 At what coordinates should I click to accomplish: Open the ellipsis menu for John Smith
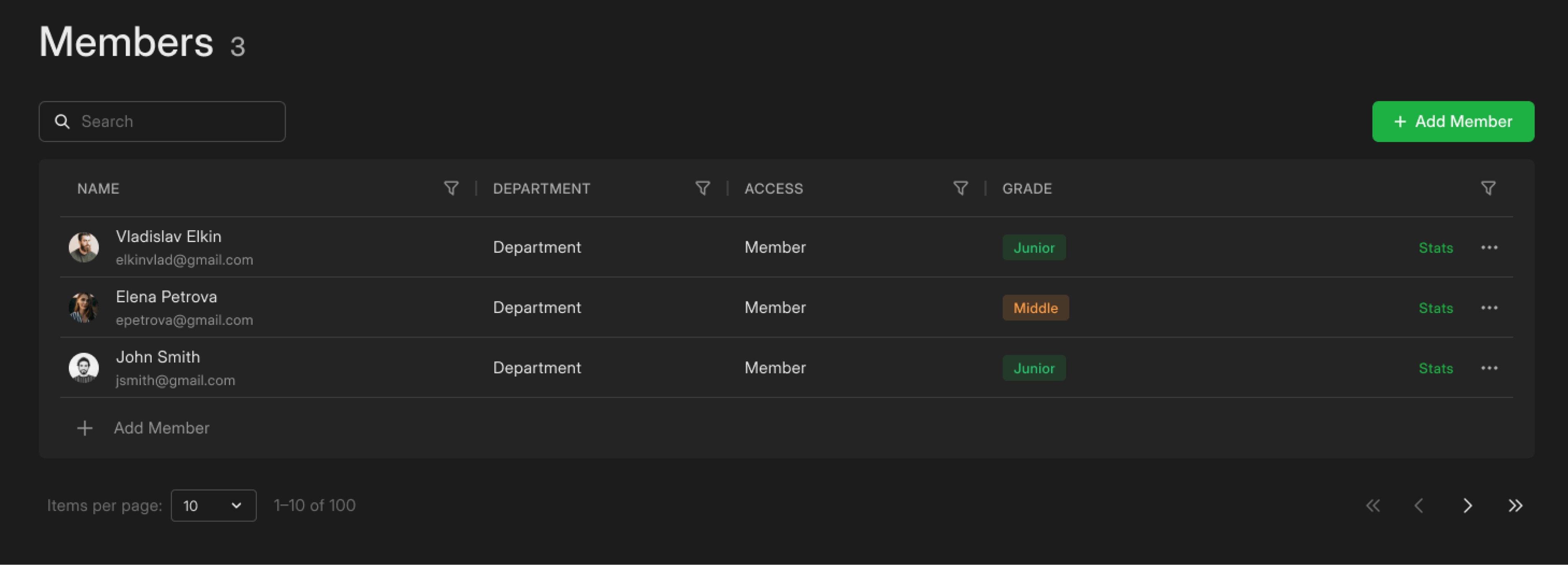pyautogui.click(x=1489, y=368)
